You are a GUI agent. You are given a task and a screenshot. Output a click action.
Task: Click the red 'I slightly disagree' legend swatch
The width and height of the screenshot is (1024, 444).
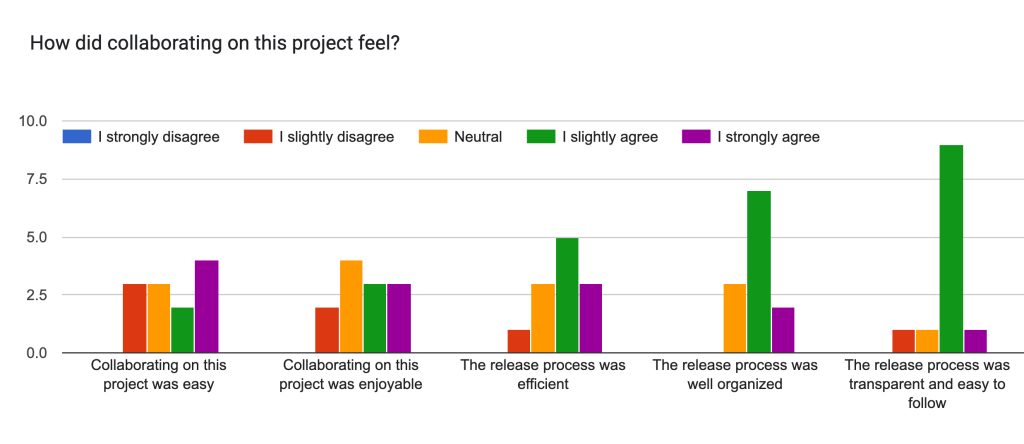tap(258, 136)
